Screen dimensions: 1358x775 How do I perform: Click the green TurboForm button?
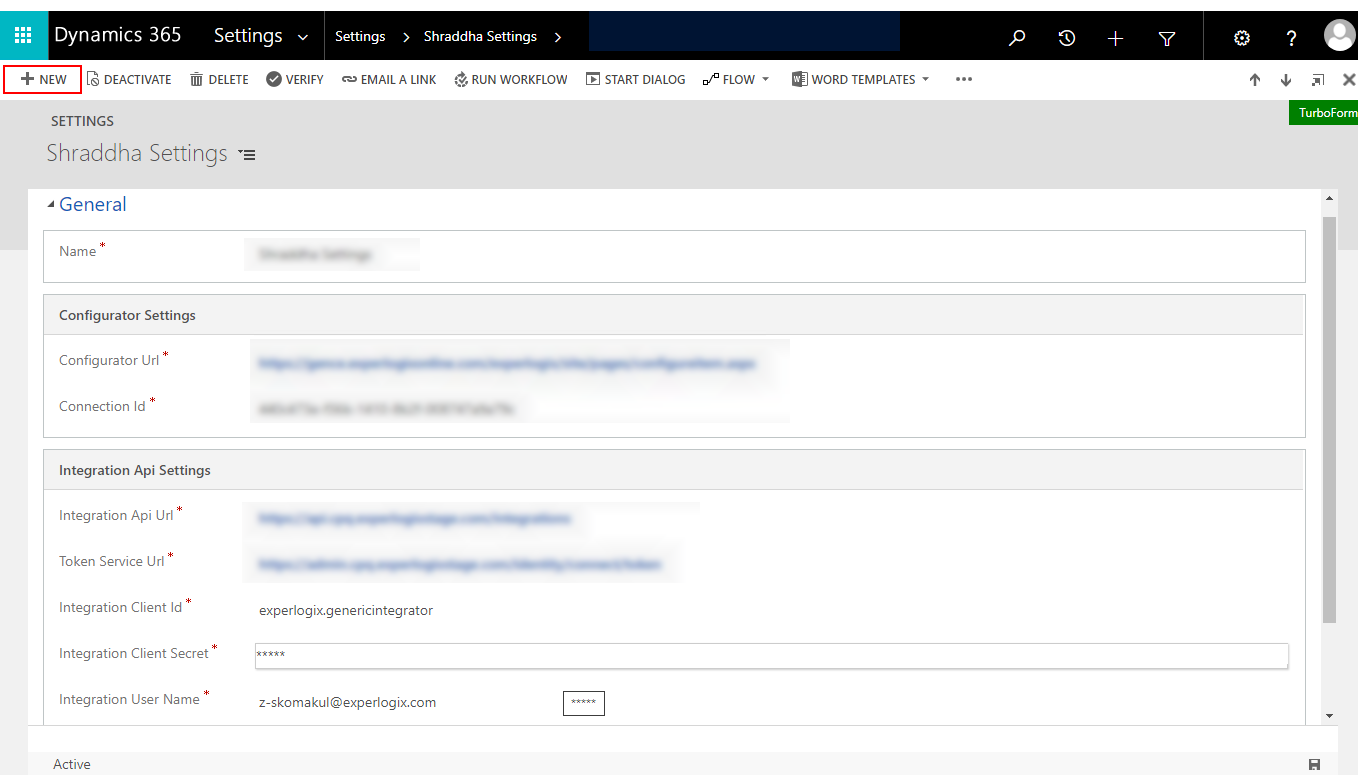point(1323,113)
